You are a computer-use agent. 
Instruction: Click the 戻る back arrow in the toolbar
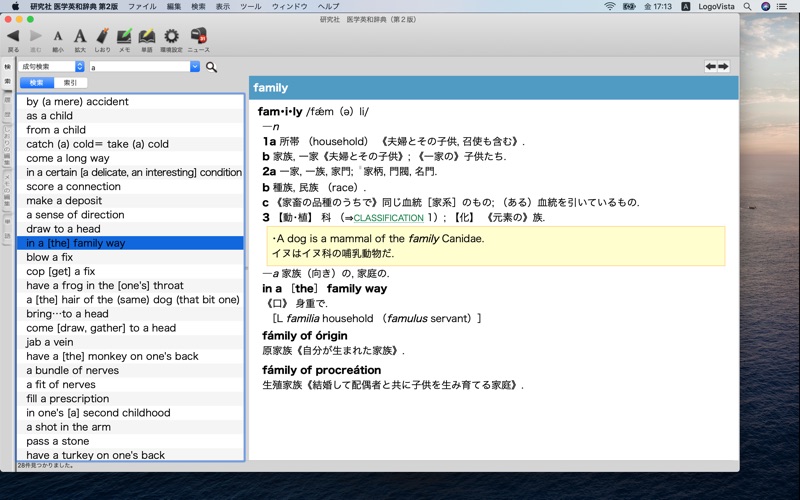pos(13,36)
